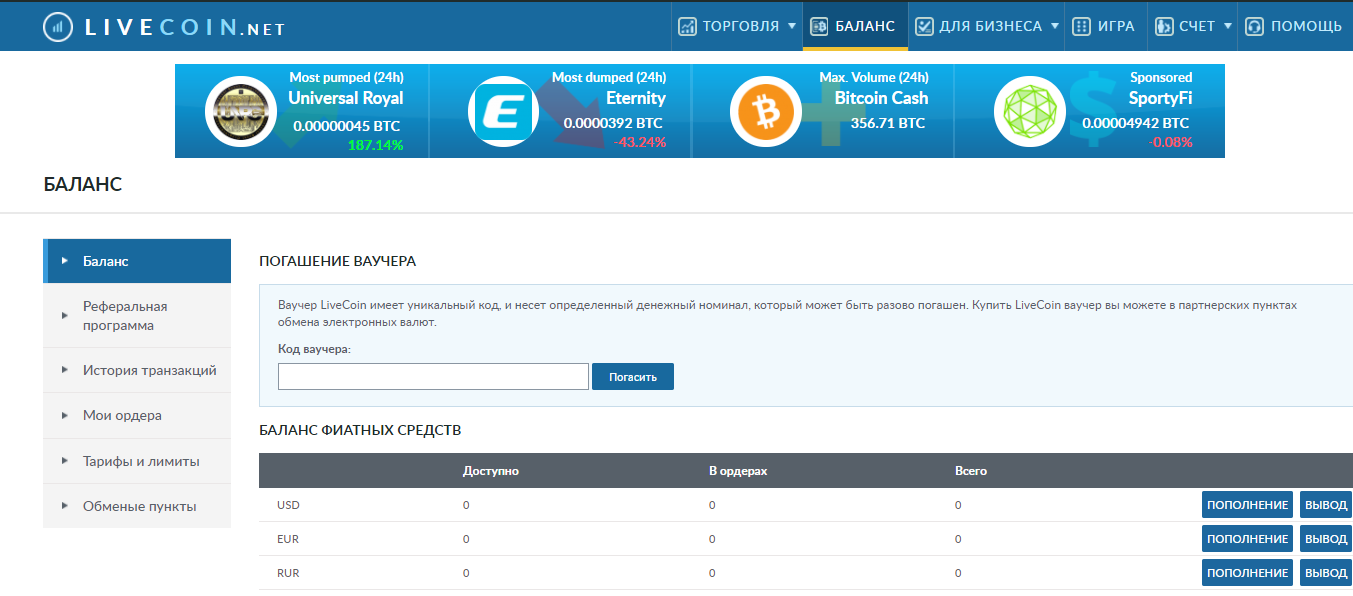Switch to the БАЛАНС top menu tab
The height and width of the screenshot is (596, 1353).
854,26
